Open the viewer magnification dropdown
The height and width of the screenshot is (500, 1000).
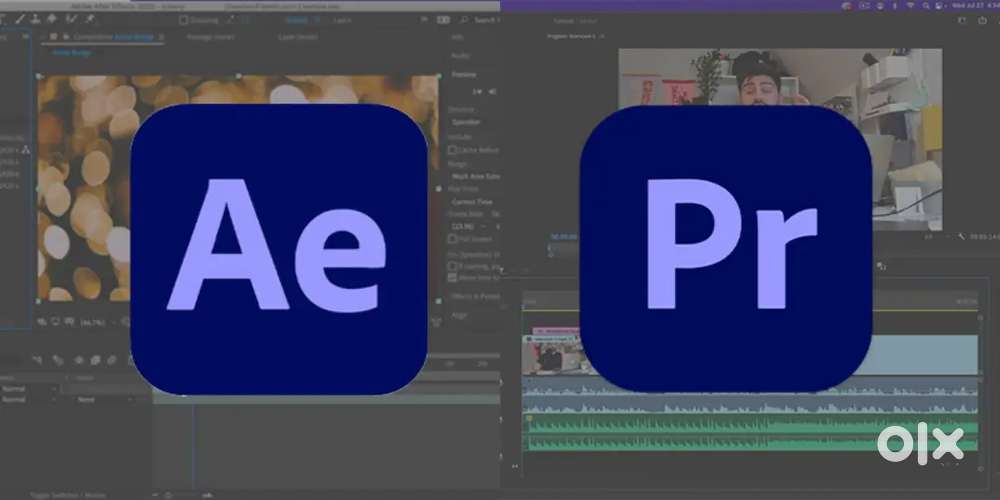click(x=96, y=323)
